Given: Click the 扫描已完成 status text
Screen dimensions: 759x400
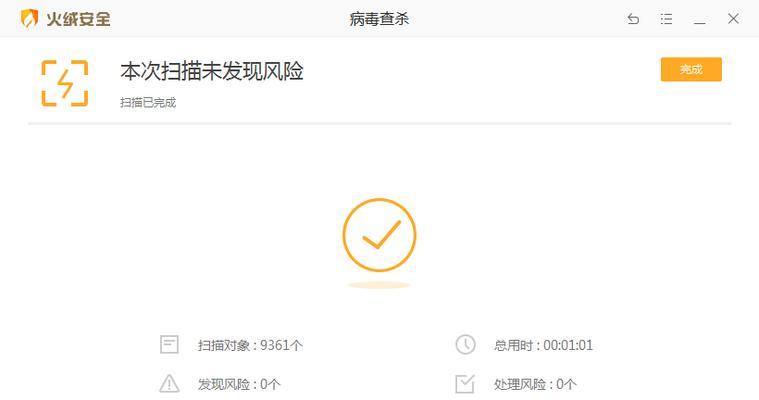Looking at the screenshot, I should coord(148,103).
